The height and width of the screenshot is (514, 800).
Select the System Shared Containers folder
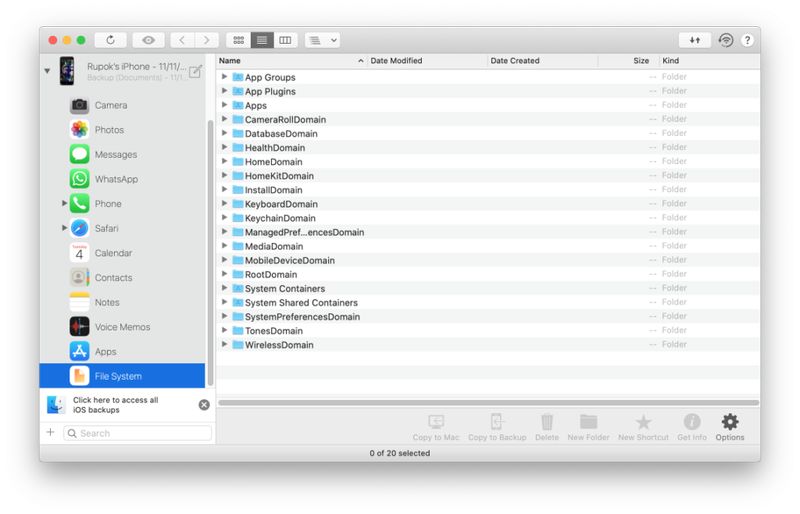(488, 303)
